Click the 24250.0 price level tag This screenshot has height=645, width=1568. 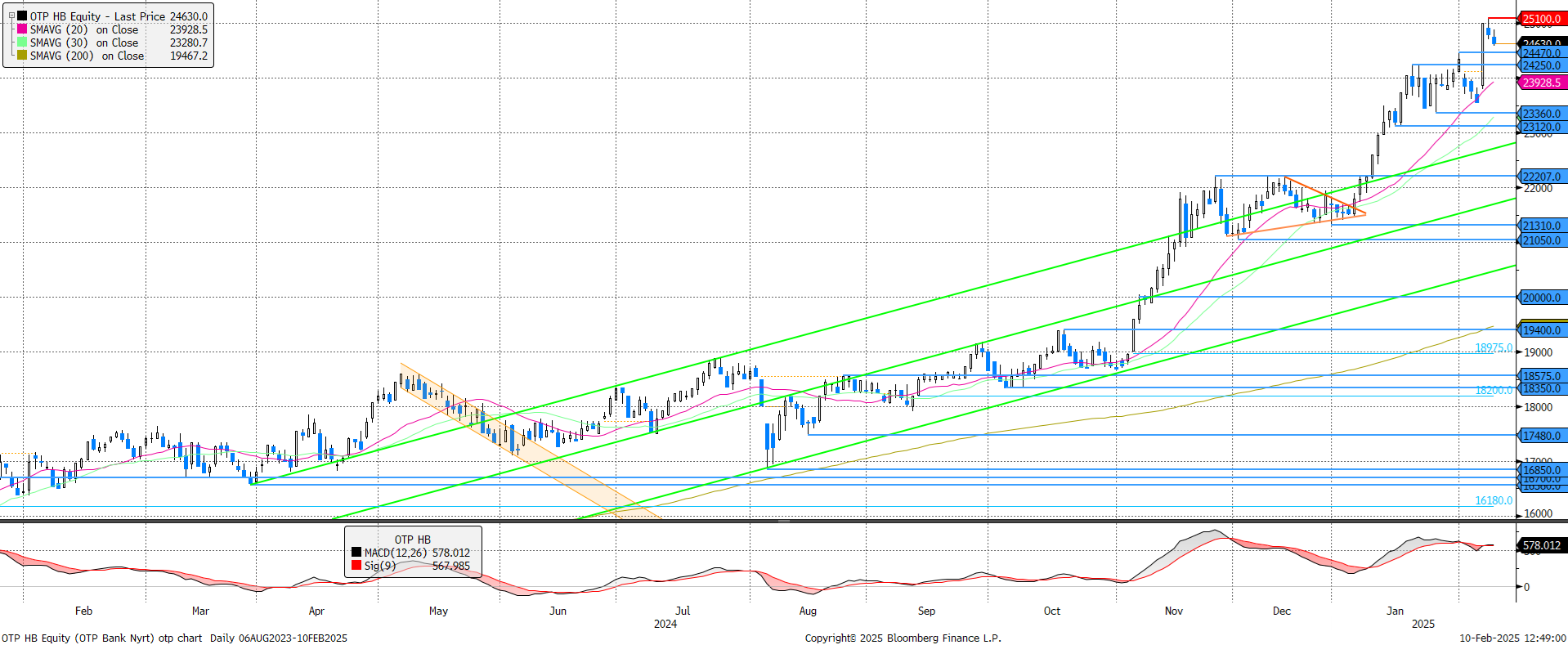click(x=1541, y=65)
